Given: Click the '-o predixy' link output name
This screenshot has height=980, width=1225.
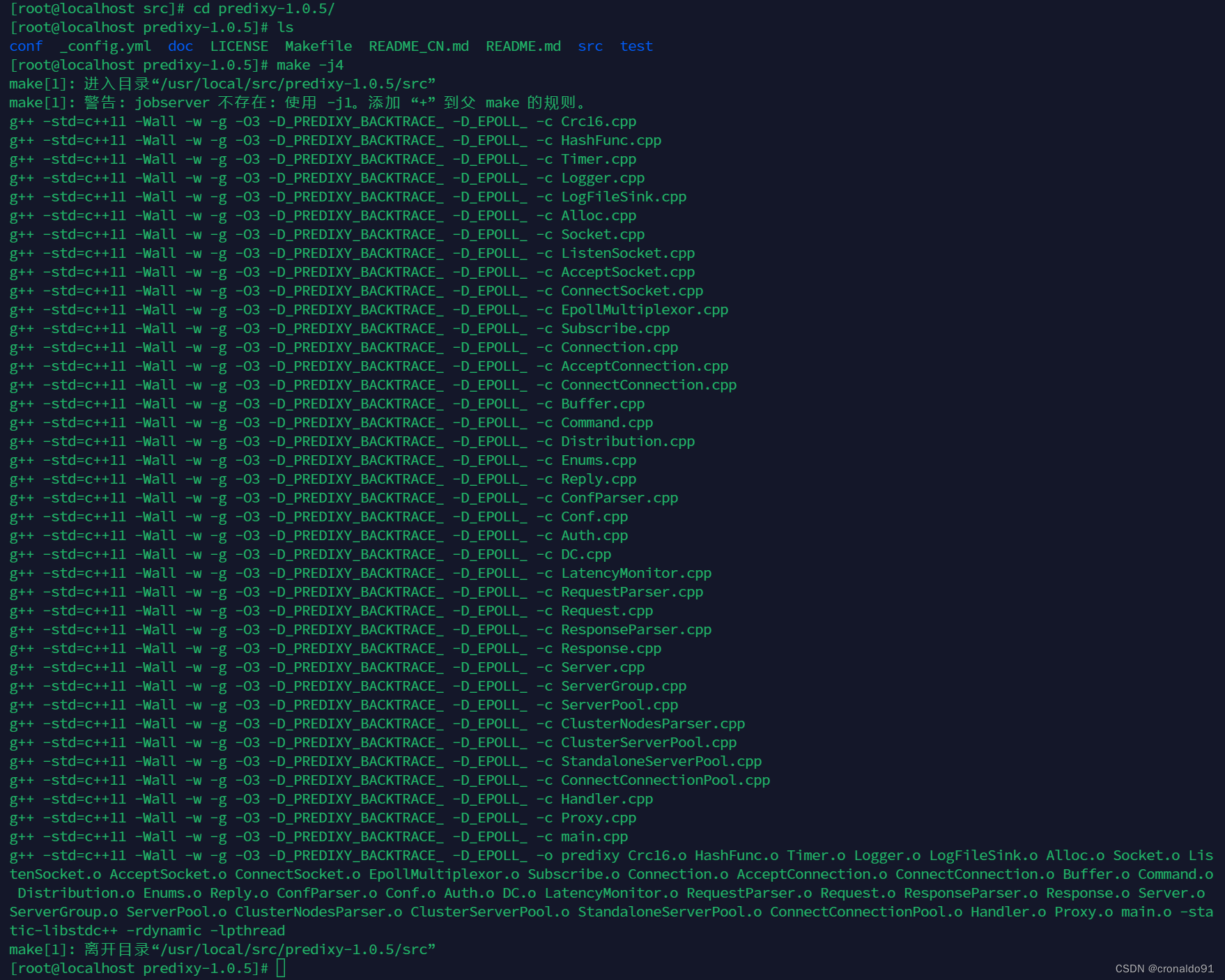Looking at the screenshot, I should pyautogui.click(x=578, y=855).
